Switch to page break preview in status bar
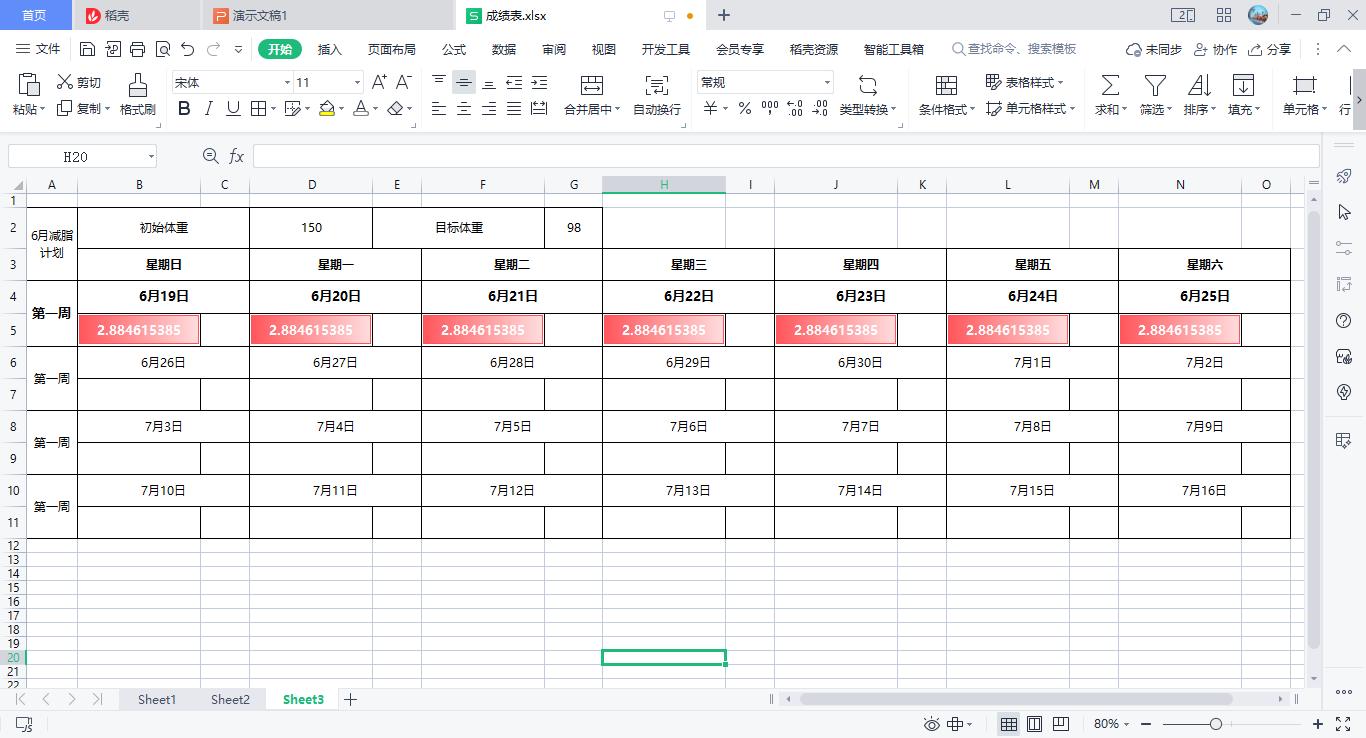Image resolution: width=1366 pixels, height=738 pixels. (x=1061, y=724)
